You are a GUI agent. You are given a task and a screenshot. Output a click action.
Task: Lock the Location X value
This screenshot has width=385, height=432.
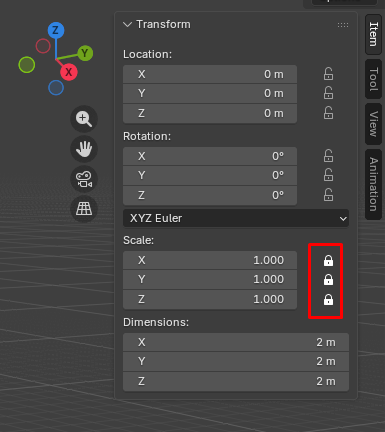click(328, 74)
